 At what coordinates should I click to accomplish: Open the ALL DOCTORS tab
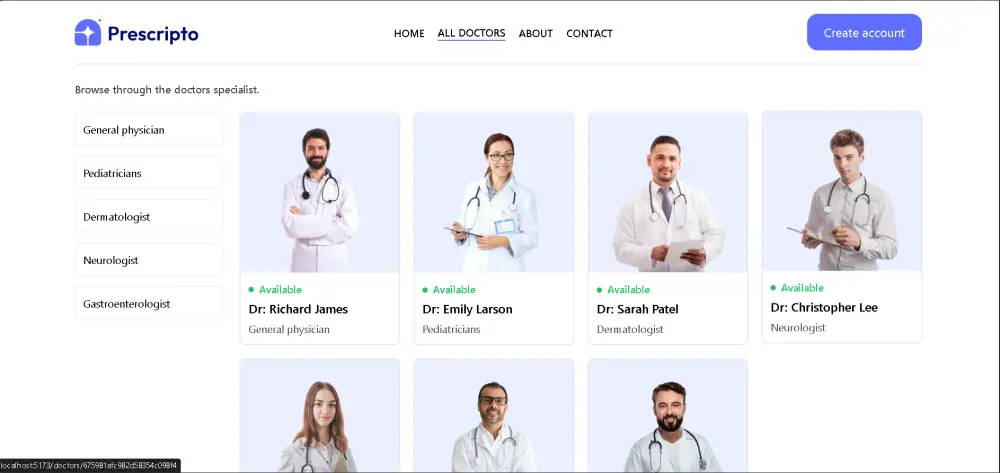471,33
